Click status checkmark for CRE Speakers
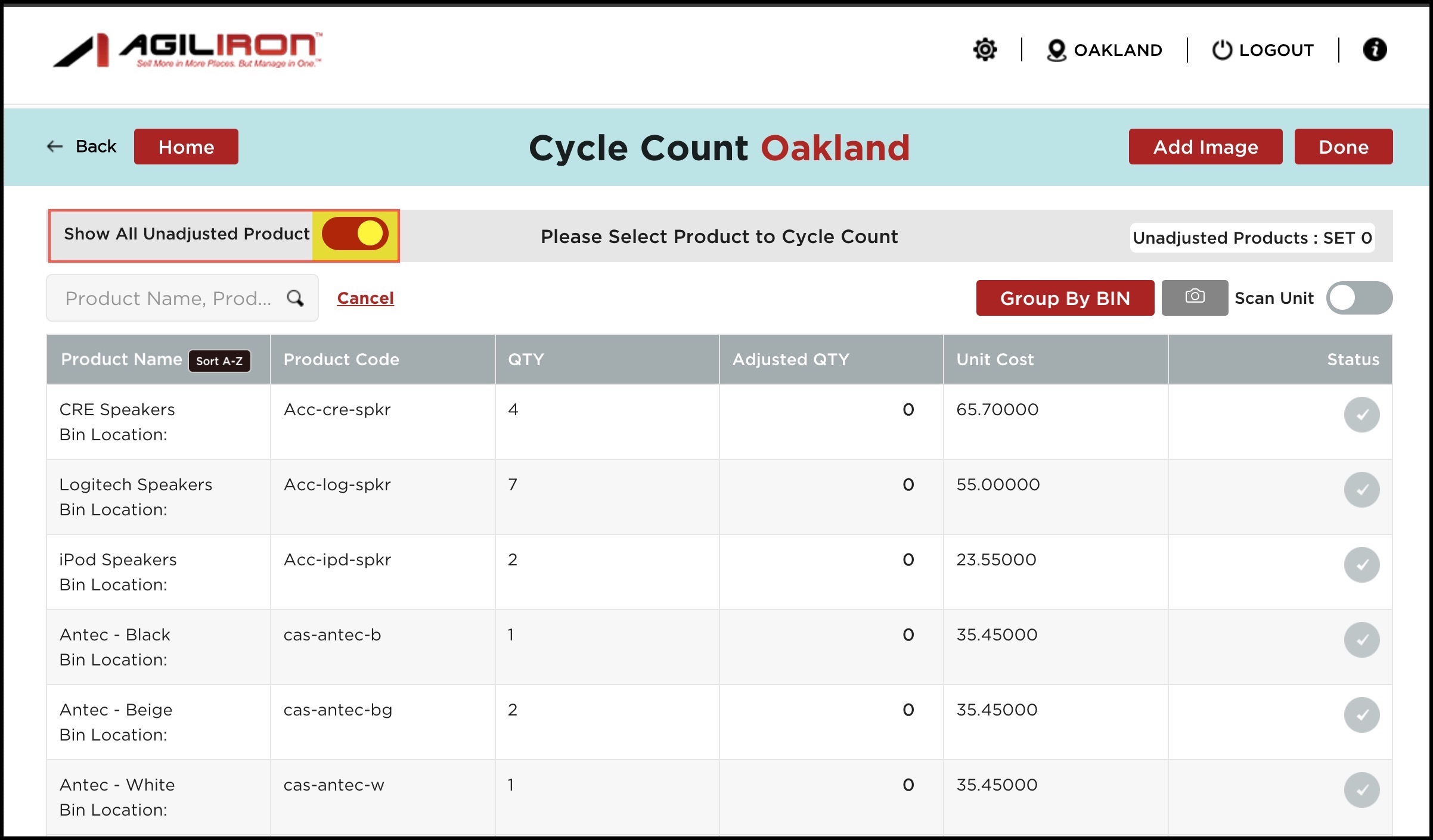The height and width of the screenshot is (840, 1433). (x=1361, y=415)
